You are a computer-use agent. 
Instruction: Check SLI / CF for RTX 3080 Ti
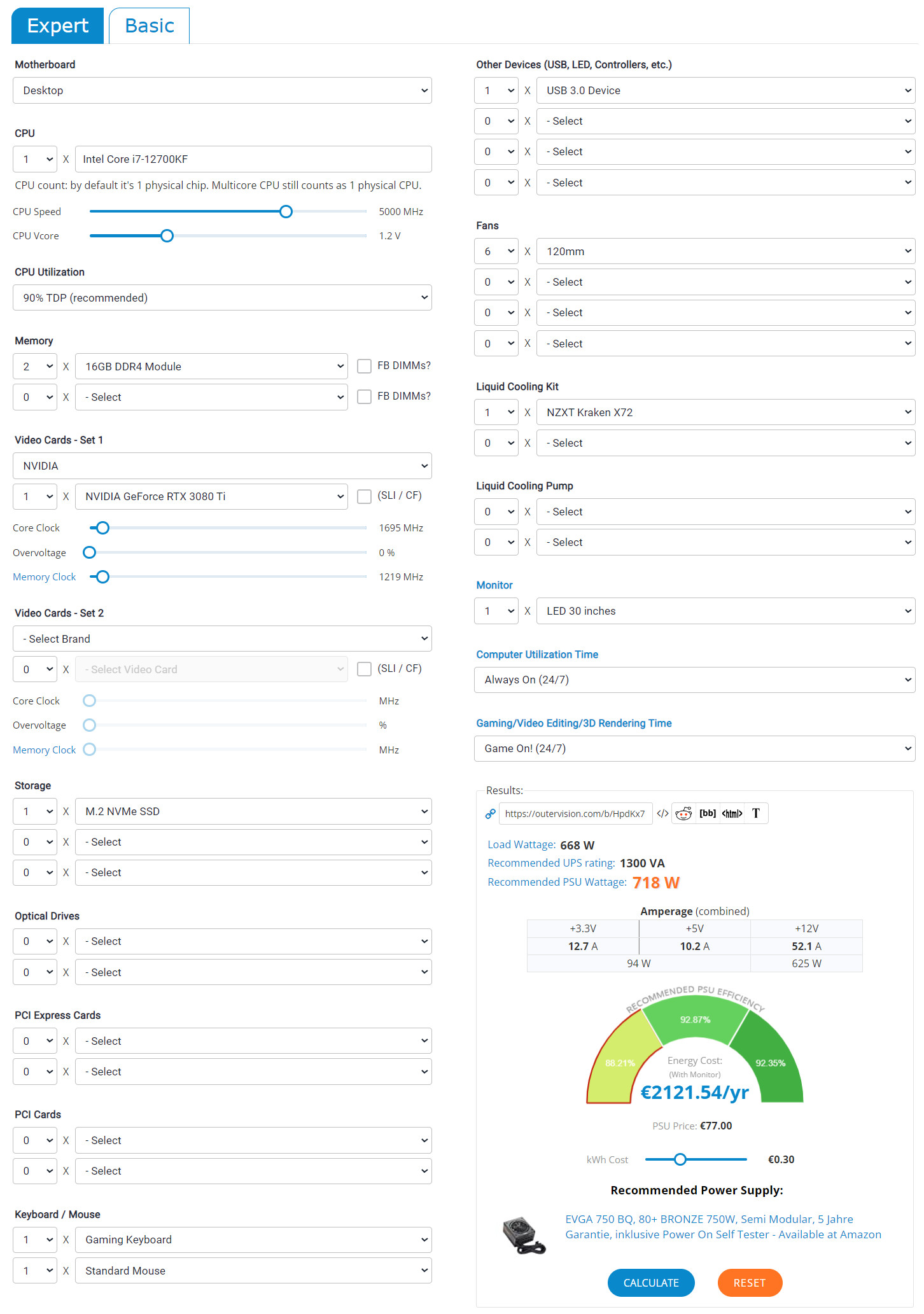click(364, 496)
